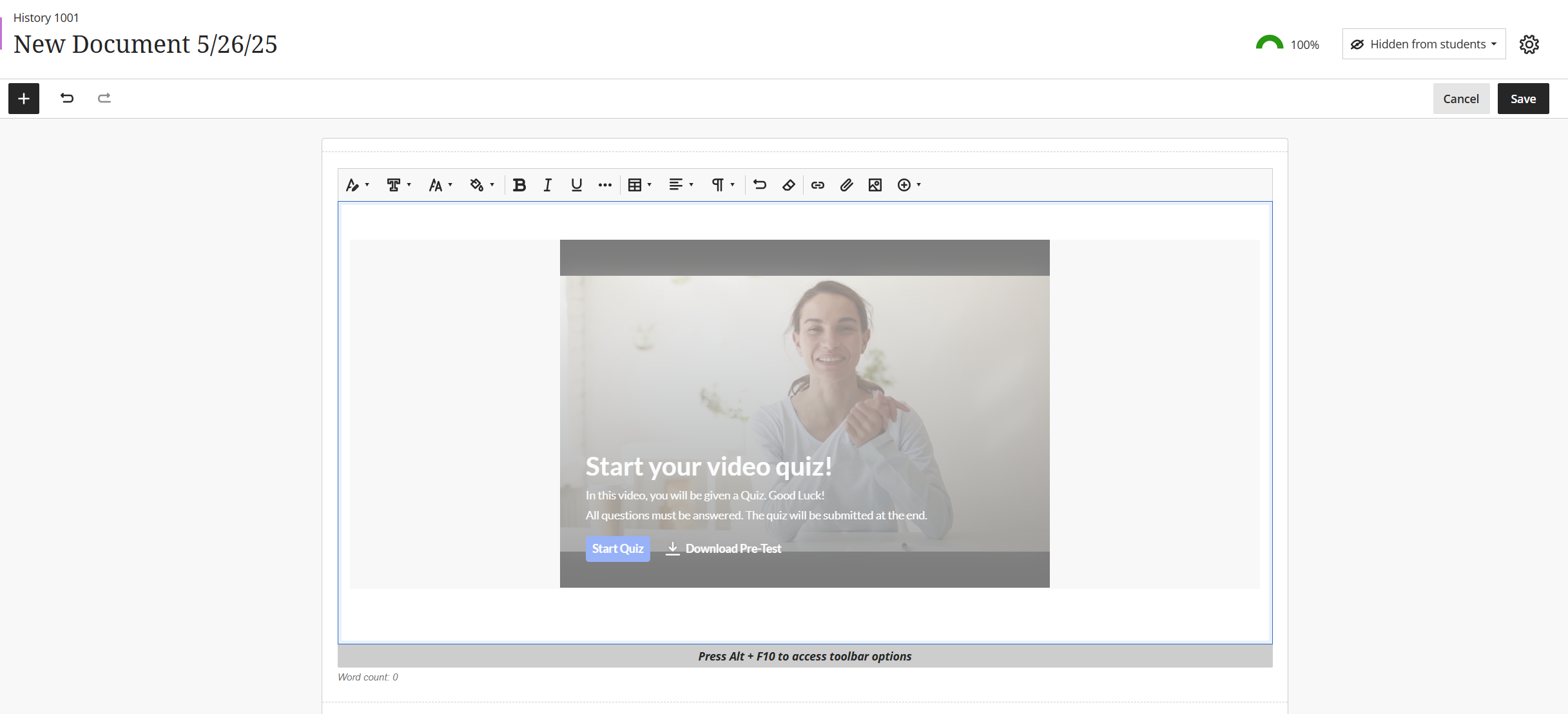Show more formatting options ellipsis
Viewport: 1568px width, 714px height.
pos(605,186)
